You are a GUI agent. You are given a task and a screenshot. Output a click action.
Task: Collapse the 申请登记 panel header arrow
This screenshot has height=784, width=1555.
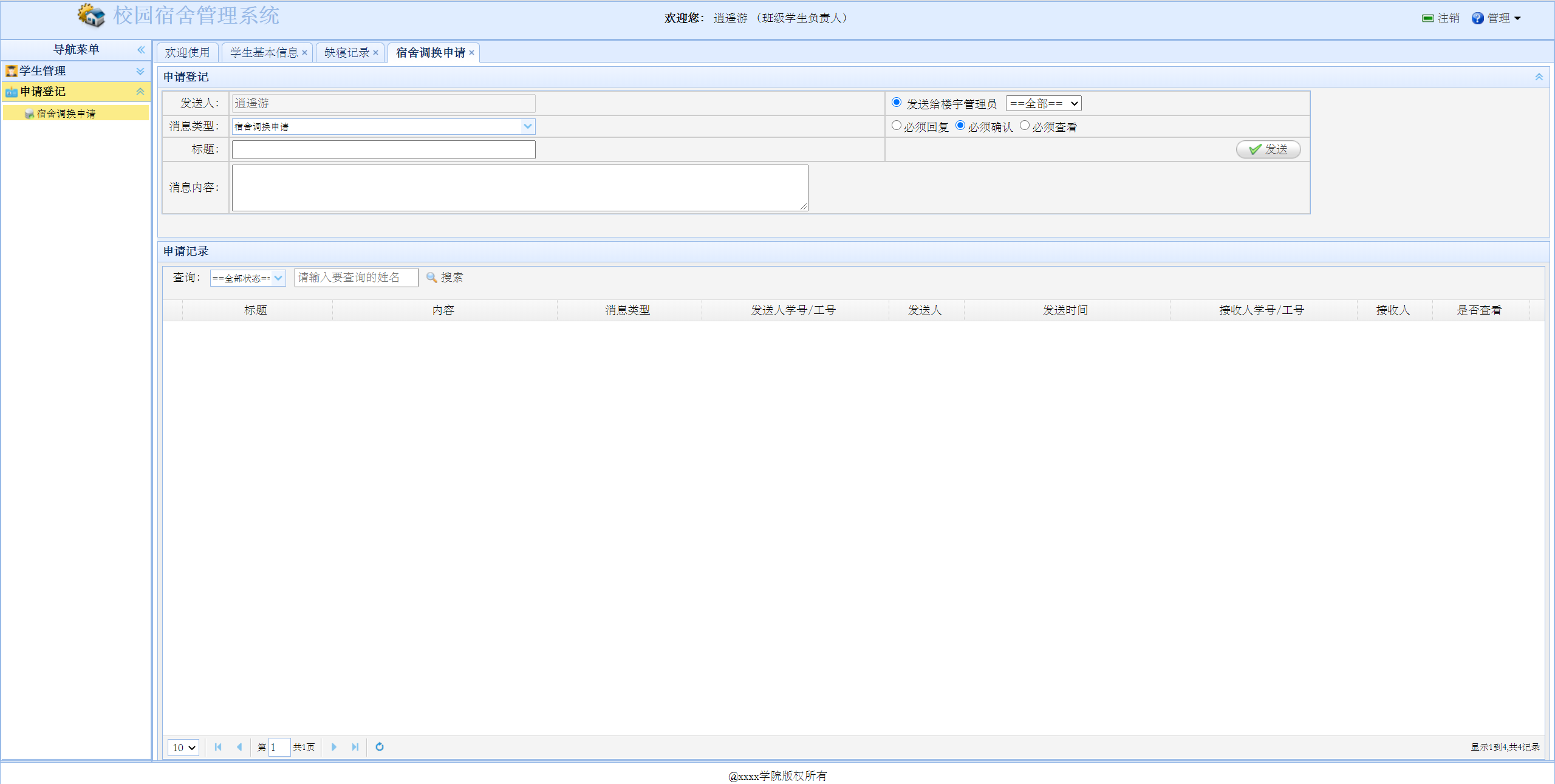pyautogui.click(x=1539, y=77)
